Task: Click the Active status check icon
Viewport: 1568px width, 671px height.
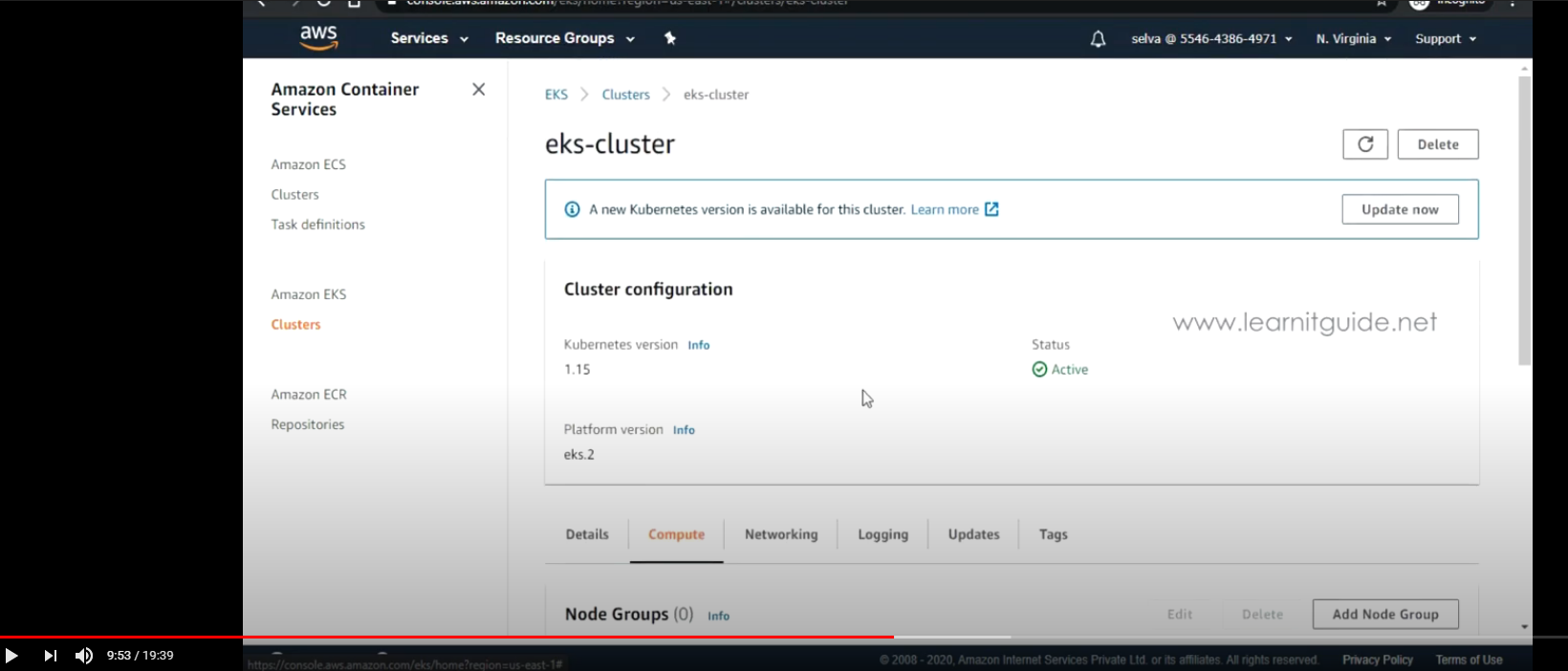Action: point(1039,369)
